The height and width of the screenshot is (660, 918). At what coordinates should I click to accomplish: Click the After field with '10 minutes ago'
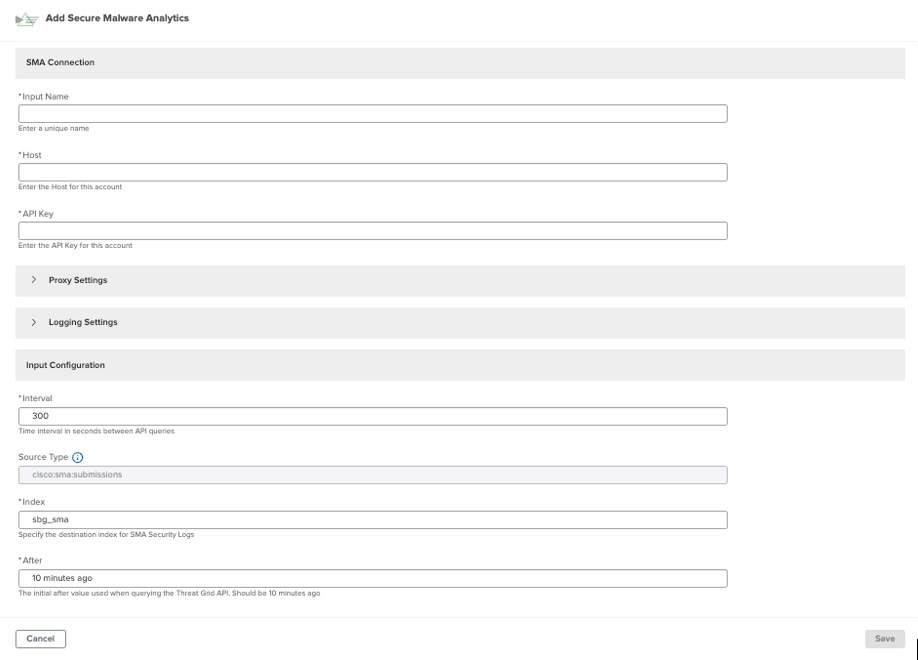tap(372, 578)
